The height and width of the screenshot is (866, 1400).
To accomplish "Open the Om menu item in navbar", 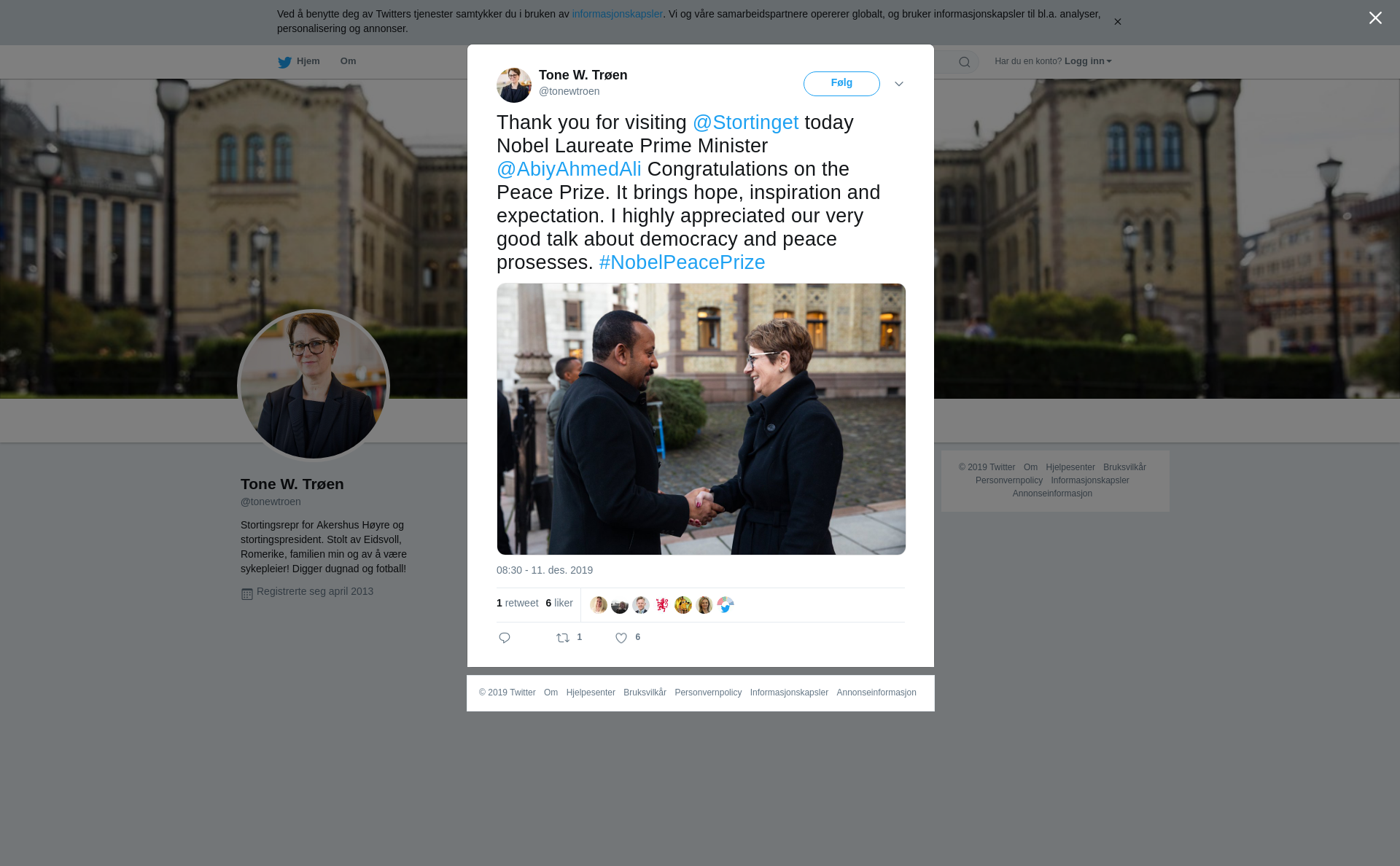I will click(348, 61).
